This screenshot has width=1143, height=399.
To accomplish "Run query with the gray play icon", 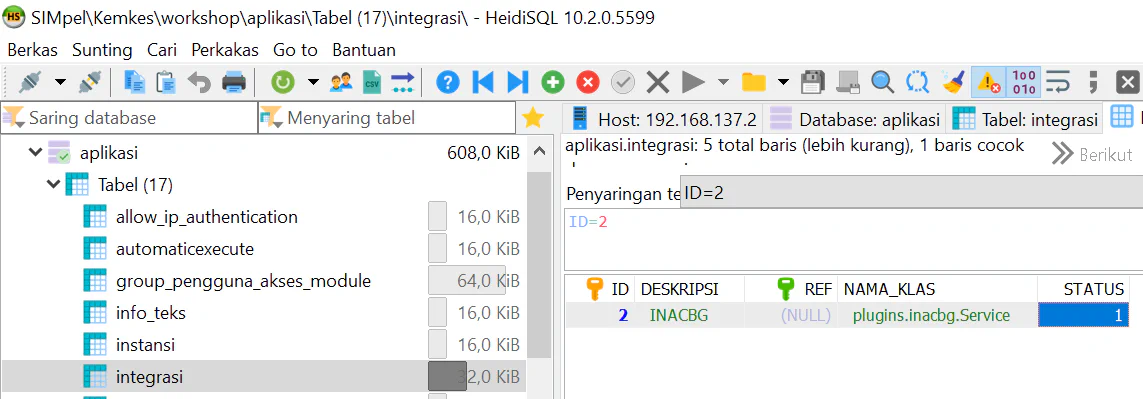I will 693,82.
